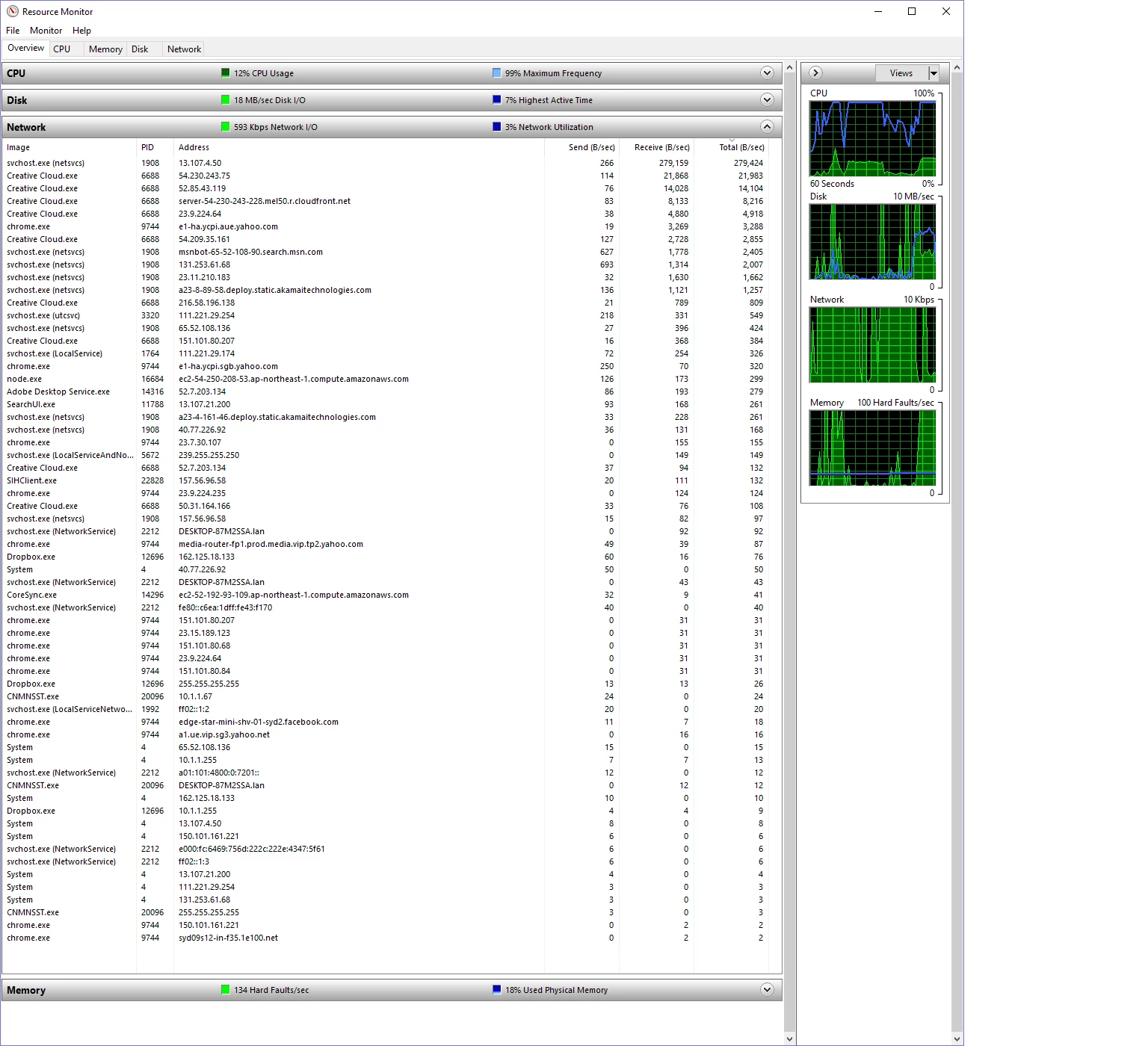Click the Memory hard faults graph
The height and width of the screenshot is (1046, 1148).
(872, 448)
